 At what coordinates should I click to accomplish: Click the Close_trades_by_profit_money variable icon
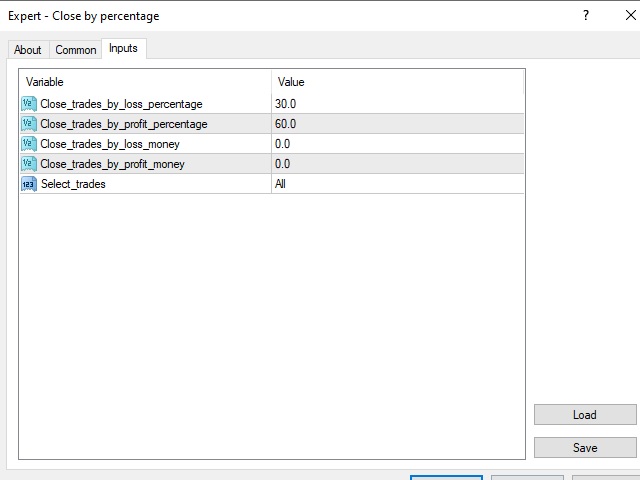coord(28,164)
